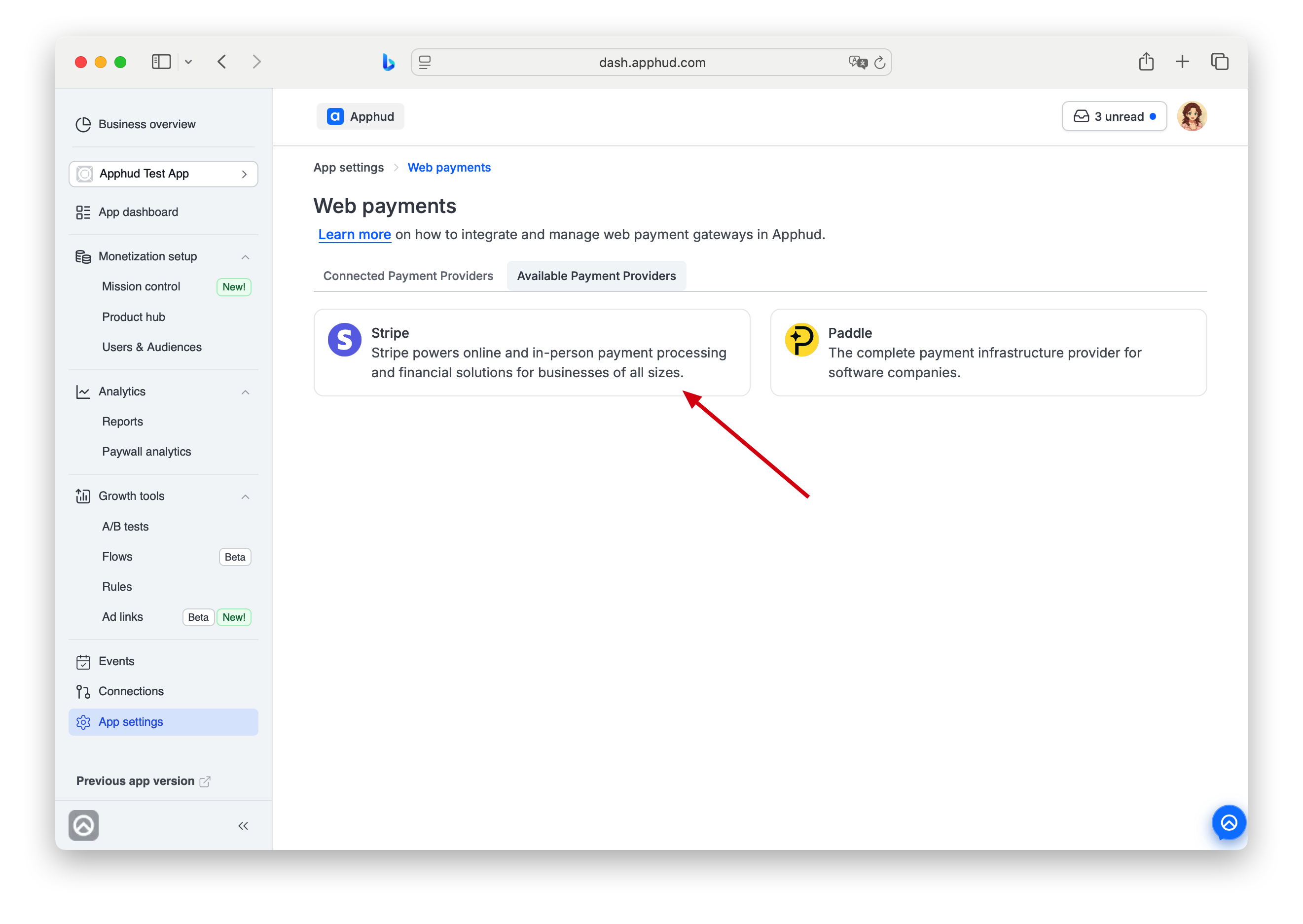Screen dimensions: 1303x924
Task: Open A/B tests
Action: 125,526
